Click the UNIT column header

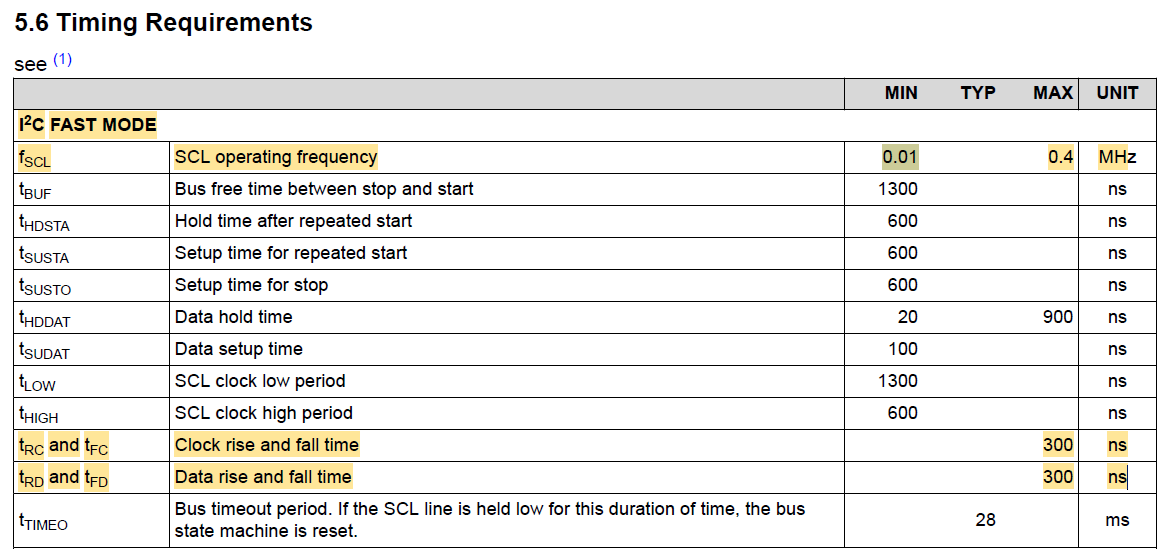[1117, 93]
